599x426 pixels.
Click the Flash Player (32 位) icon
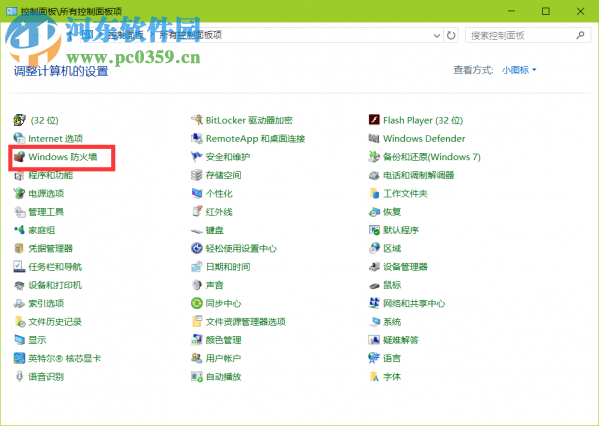374,120
